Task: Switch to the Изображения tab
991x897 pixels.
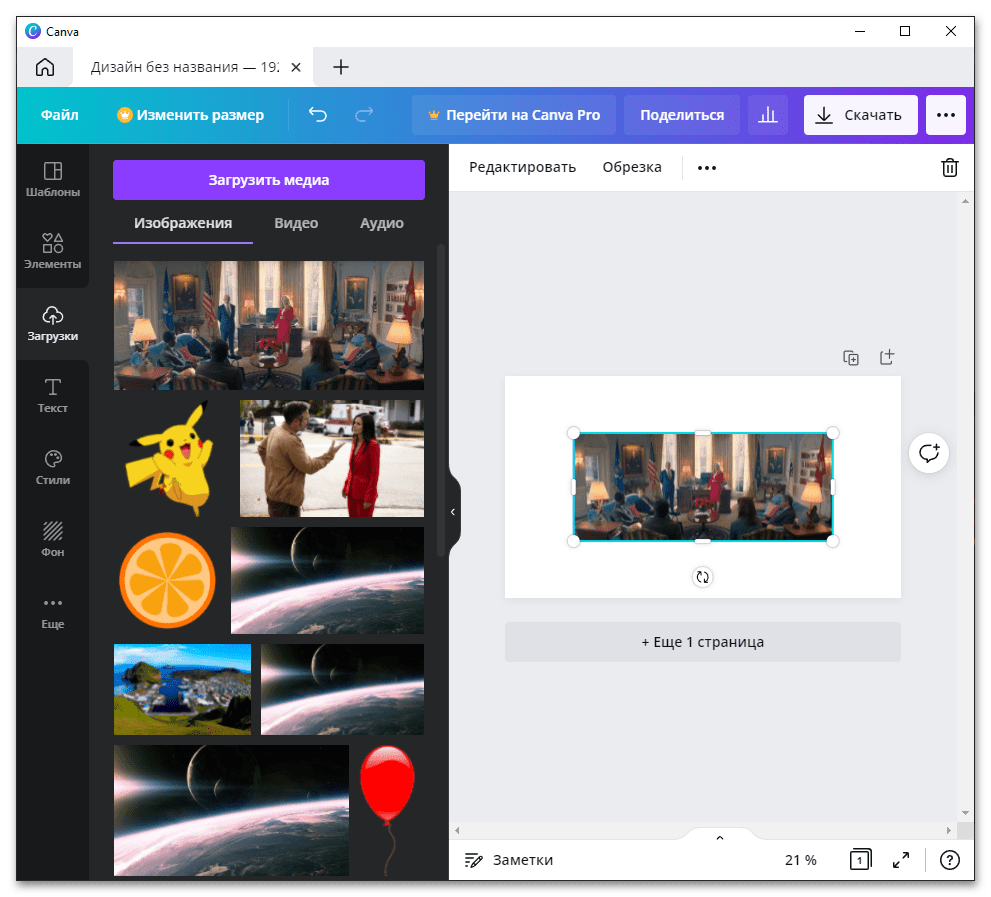Action: coord(183,223)
